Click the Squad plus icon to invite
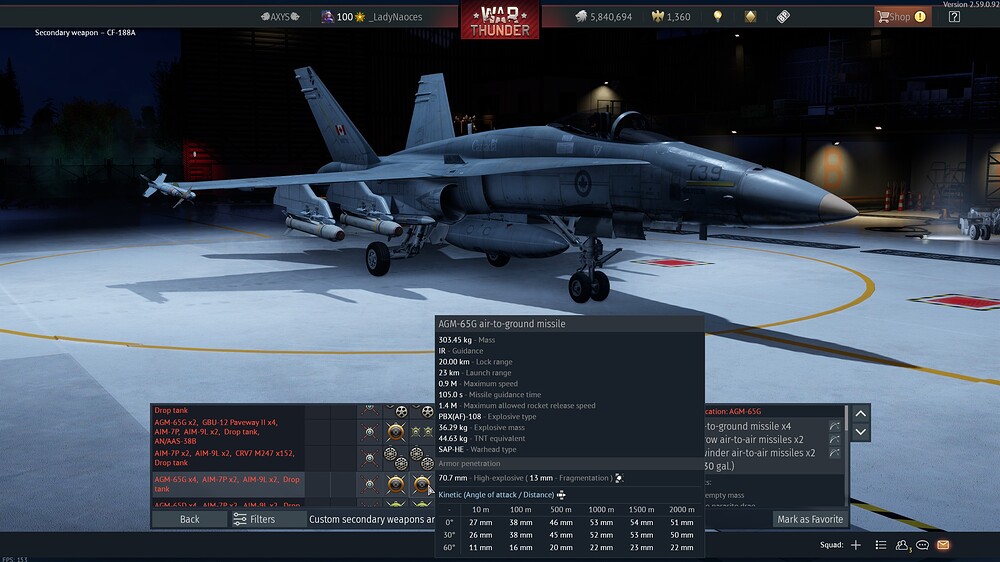This screenshot has height=562, width=1000. pos(856,545)
